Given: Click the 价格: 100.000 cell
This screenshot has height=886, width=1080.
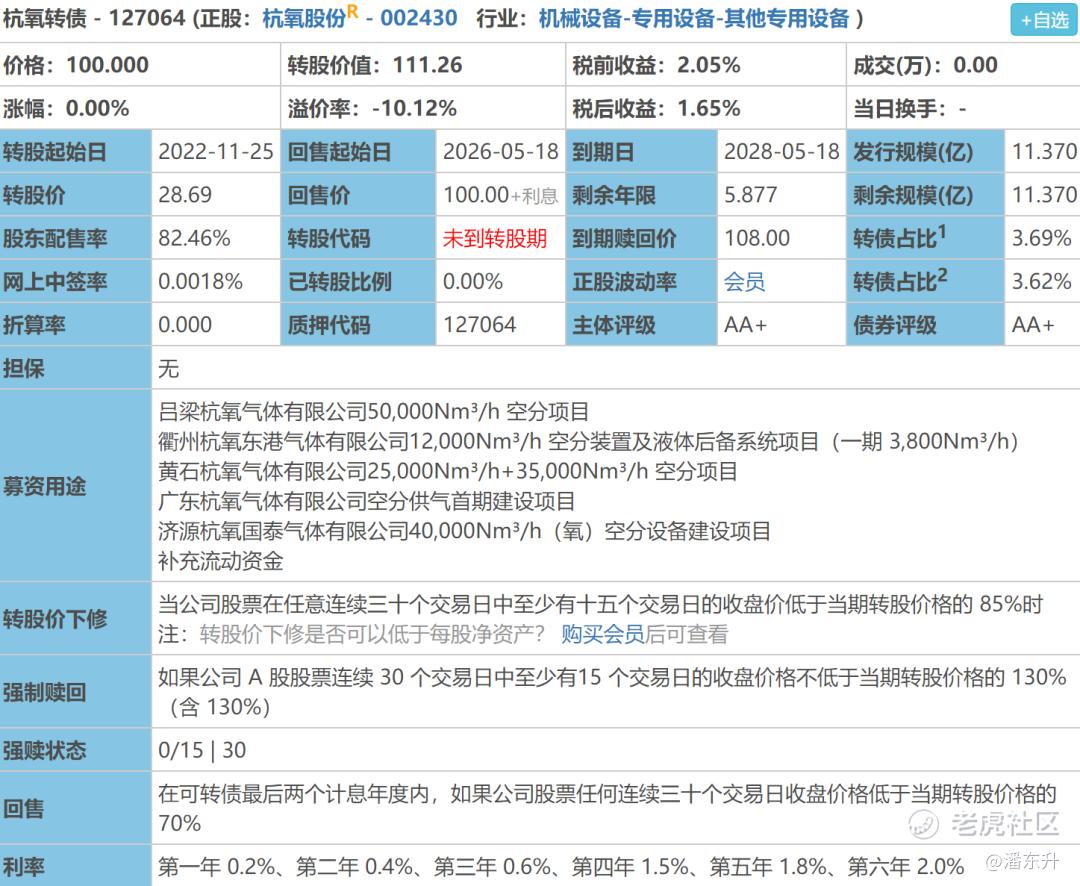Looking at the screenshot, I should (140, 65).
